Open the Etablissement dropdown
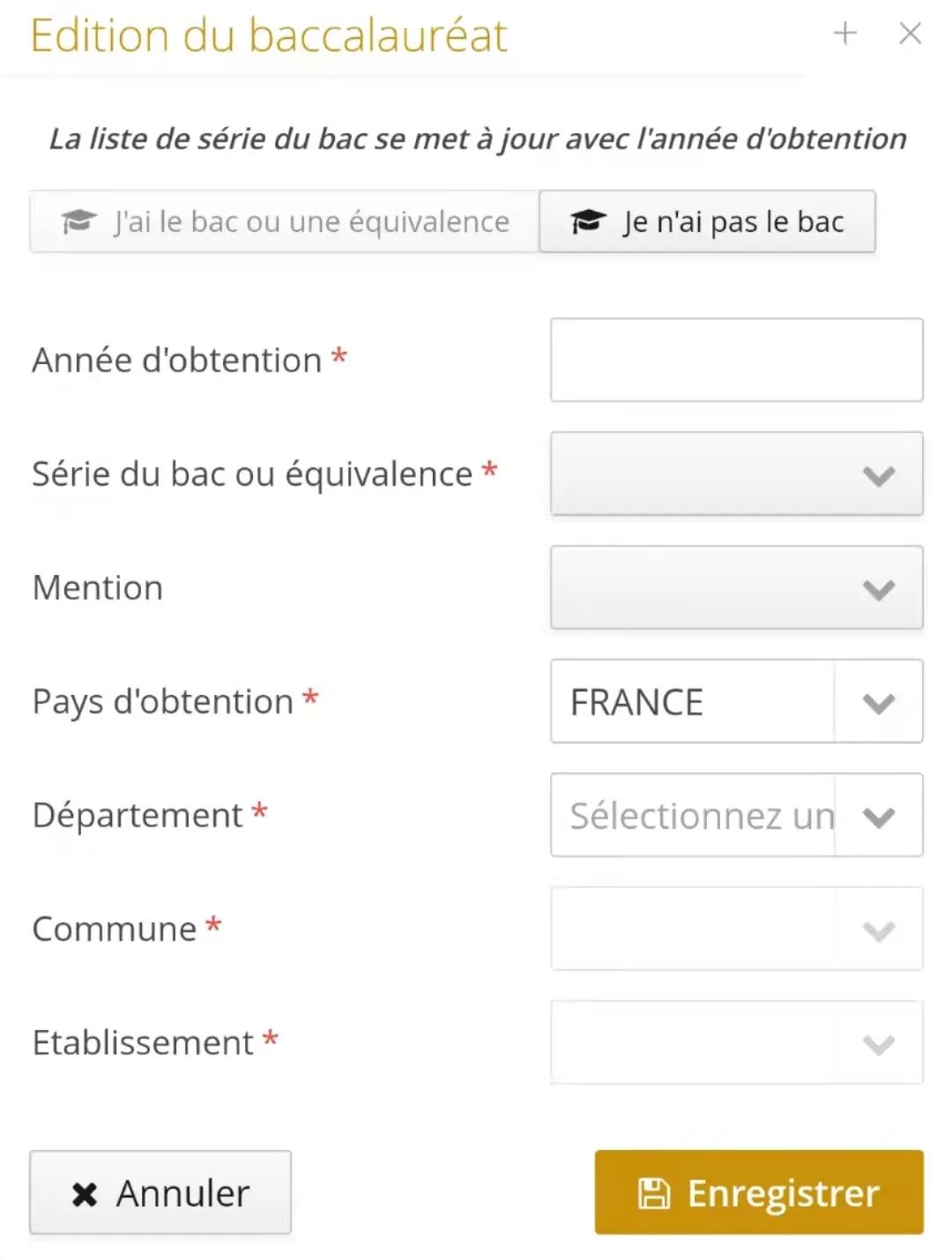This screenshot has height=1260, width=952. pos(737,1042)
